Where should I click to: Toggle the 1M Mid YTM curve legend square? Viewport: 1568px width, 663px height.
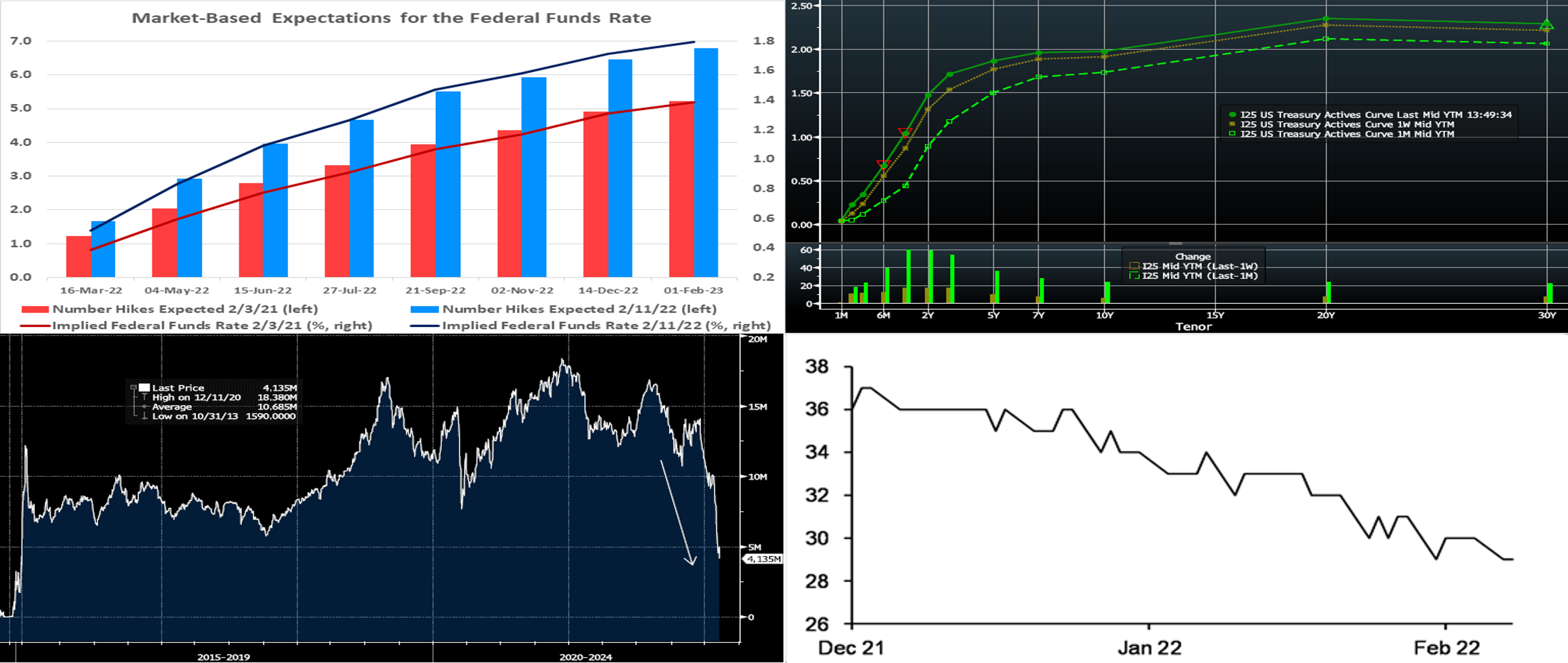[x=1232, y=134]
